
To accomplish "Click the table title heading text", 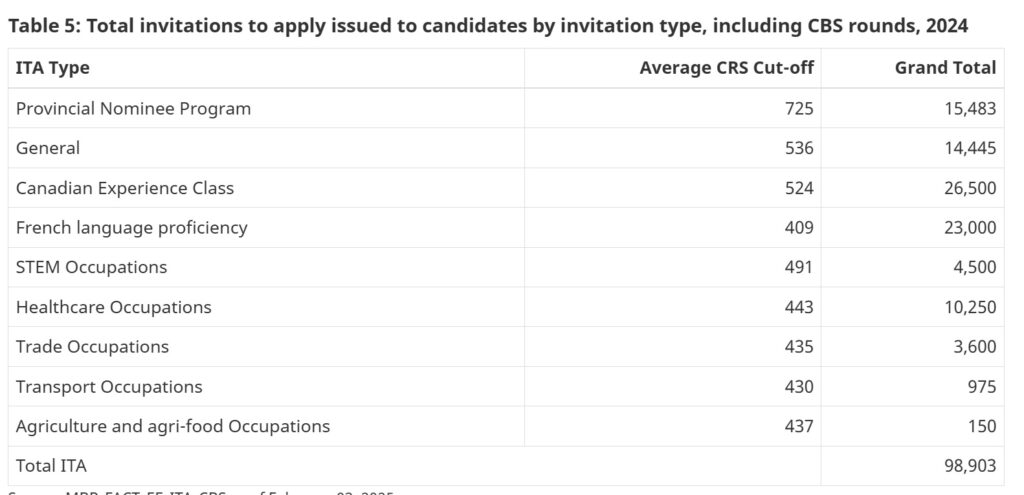I will [488, 26].
